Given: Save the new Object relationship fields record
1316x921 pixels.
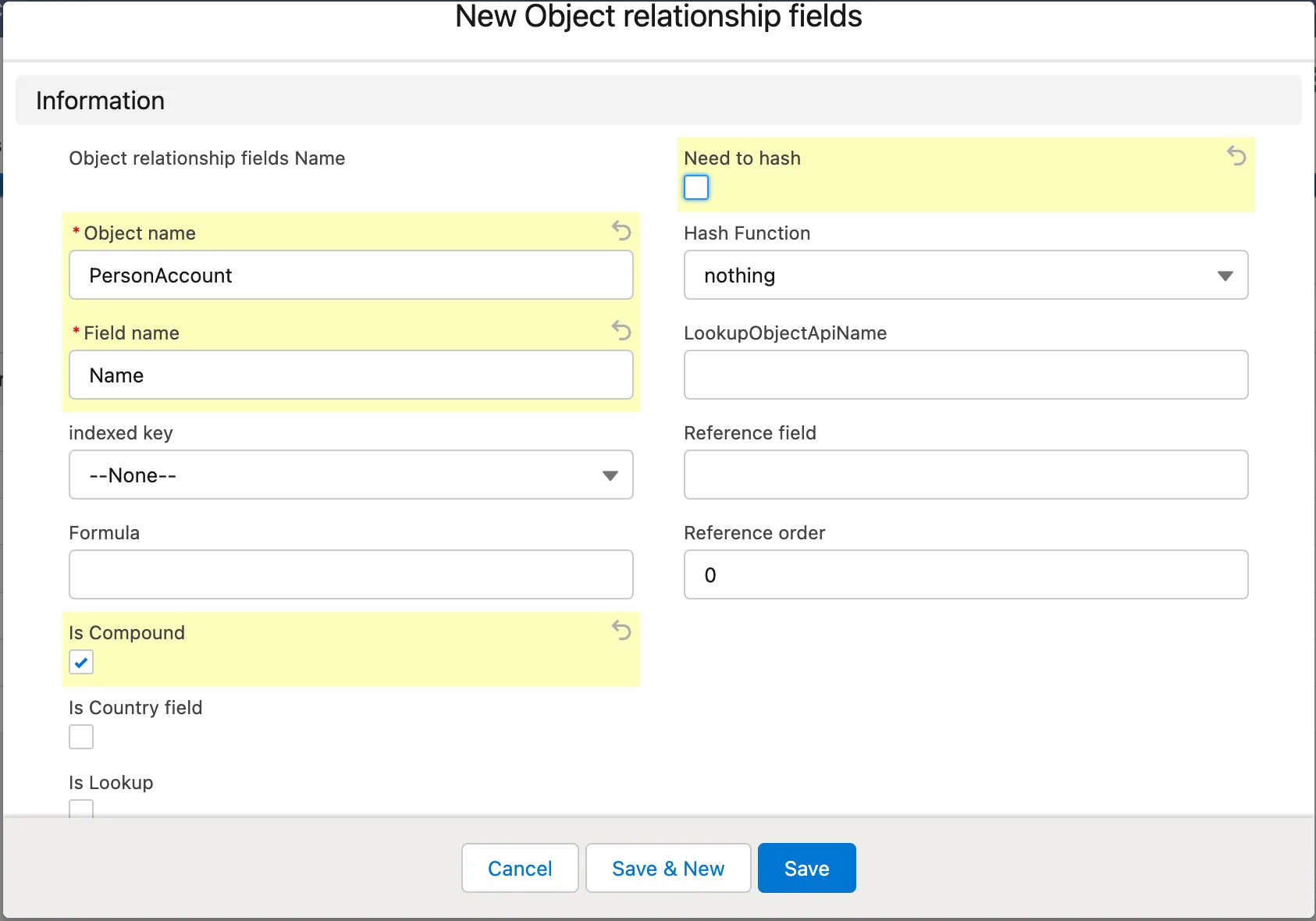Looking at the screenshot, I should (x=806, y=868).
